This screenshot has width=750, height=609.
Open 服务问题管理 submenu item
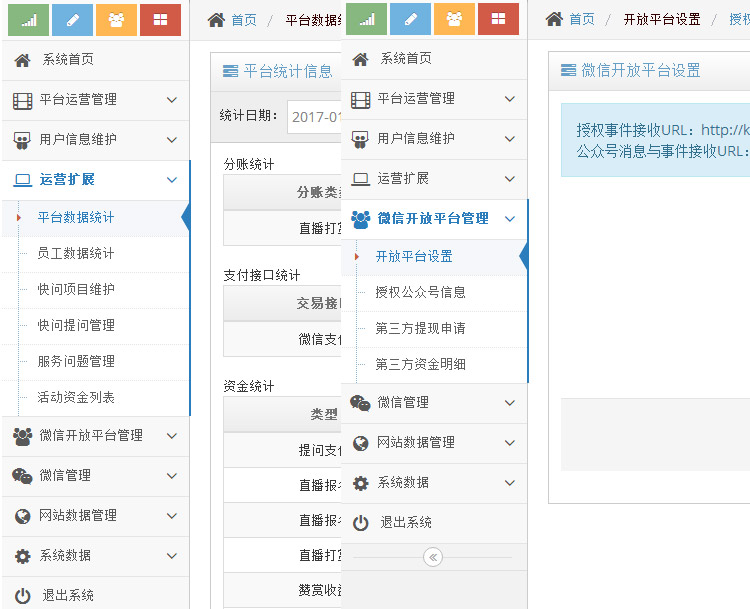point(96,362)
